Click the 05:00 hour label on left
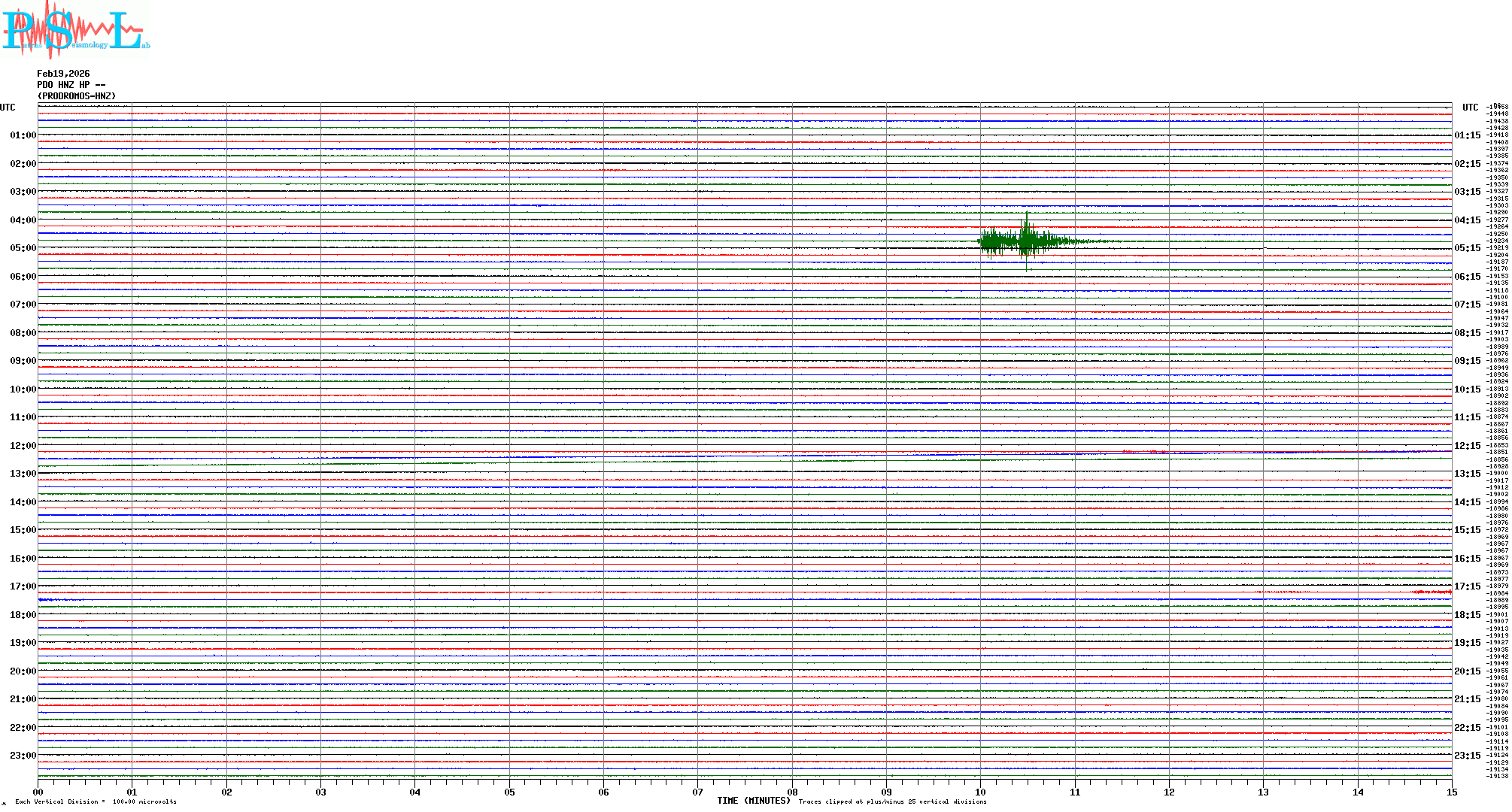This screenshot has width=1512, height=812. coord(23,248)
